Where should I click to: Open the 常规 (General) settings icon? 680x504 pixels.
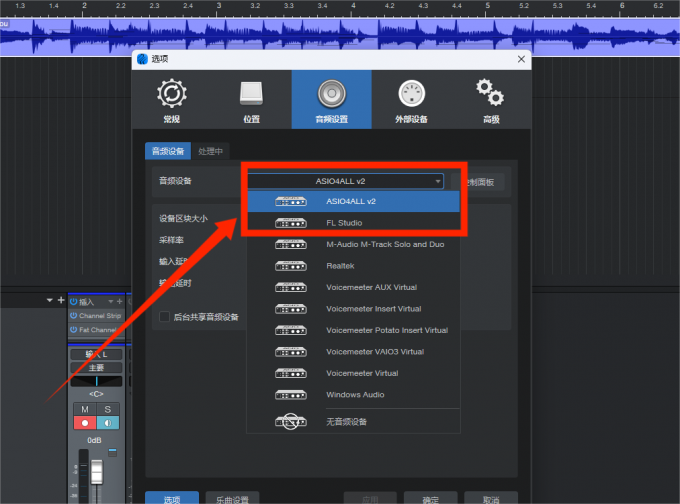pyautogui.click(x=172, y=101)
